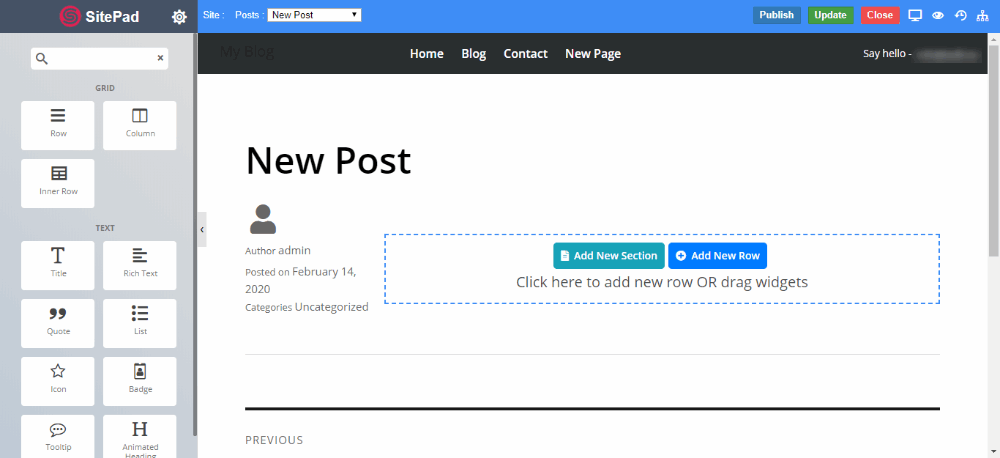Click the widget search input field
The width and height of the screenshot is (1000, 458).
click(x=102, y=59)
